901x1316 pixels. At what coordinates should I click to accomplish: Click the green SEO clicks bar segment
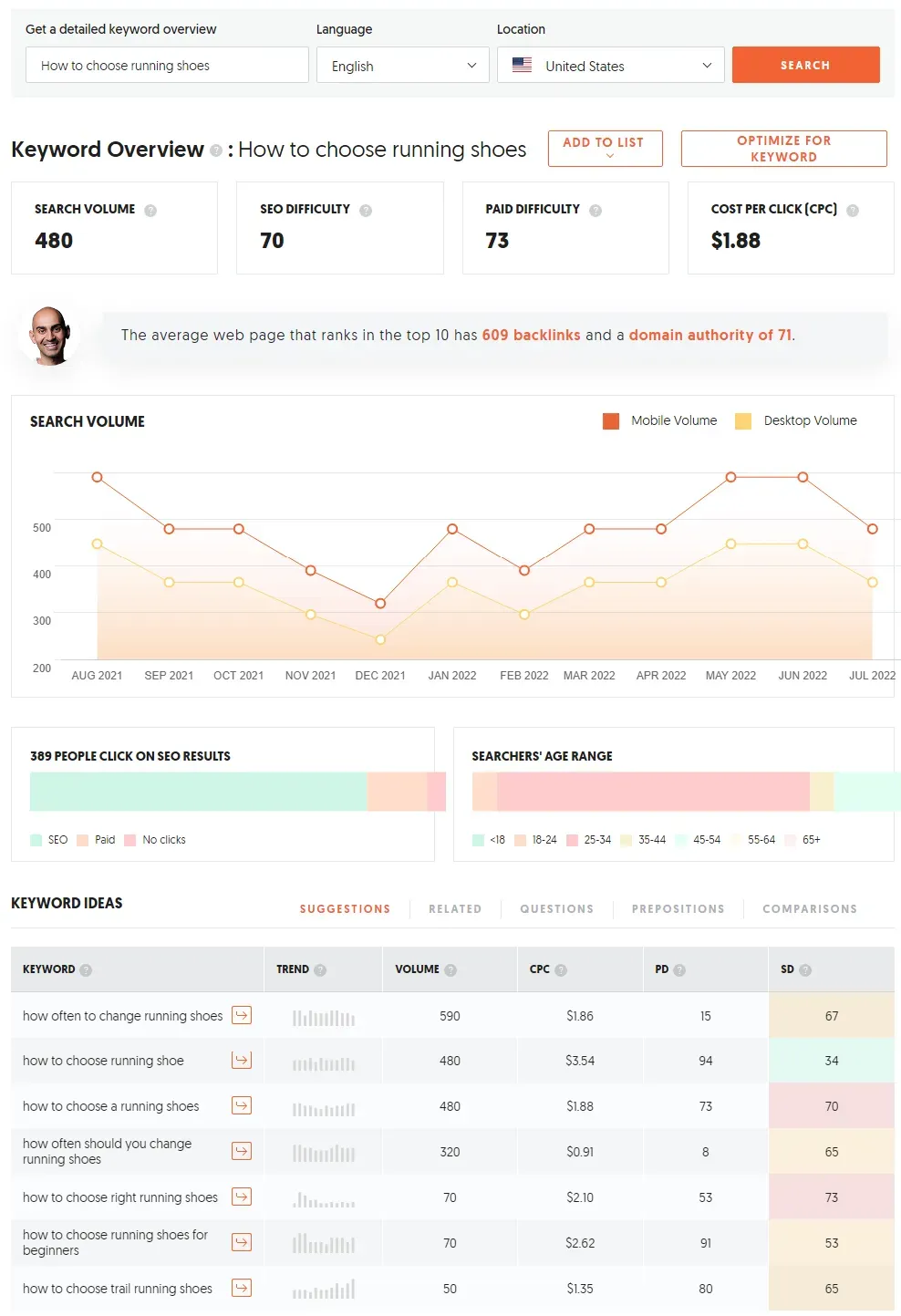click(199, 792)
